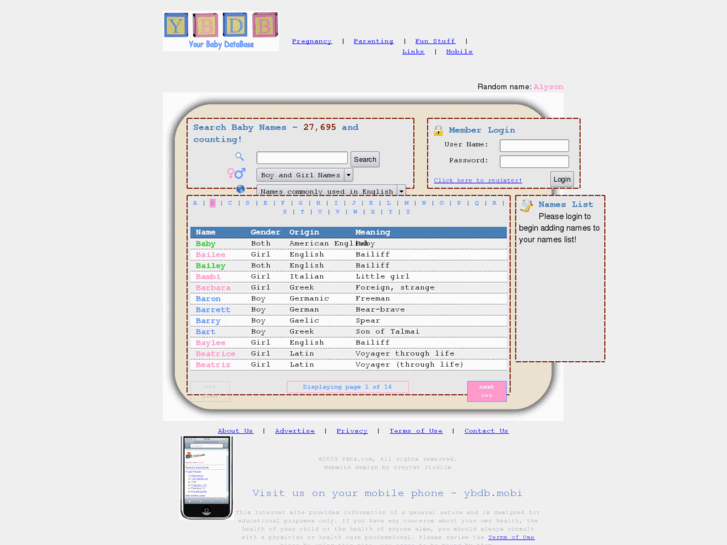Open the Advertise footer link
The height and width of the screenshot is (545, 727).
click(x=295, y=431)
